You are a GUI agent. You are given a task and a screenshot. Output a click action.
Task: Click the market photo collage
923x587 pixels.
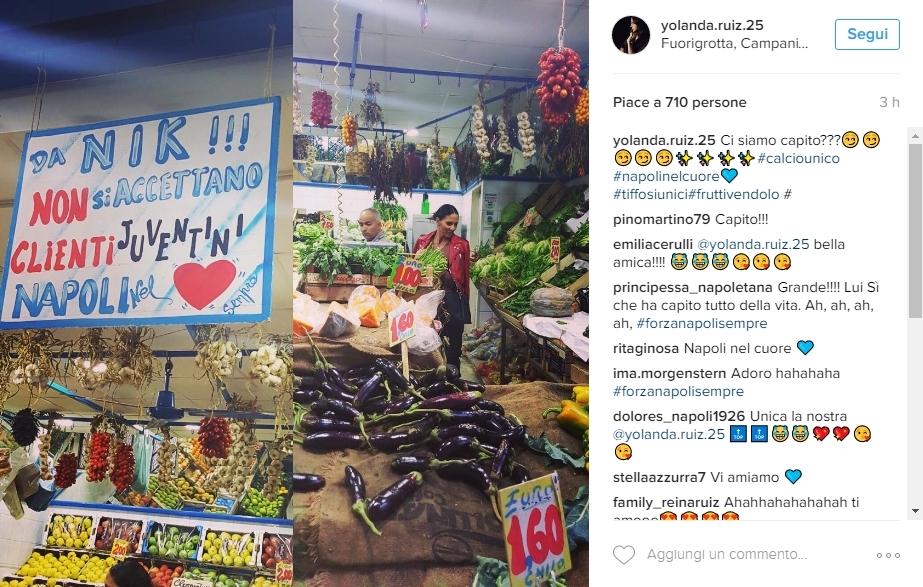[x=294, y=293]
